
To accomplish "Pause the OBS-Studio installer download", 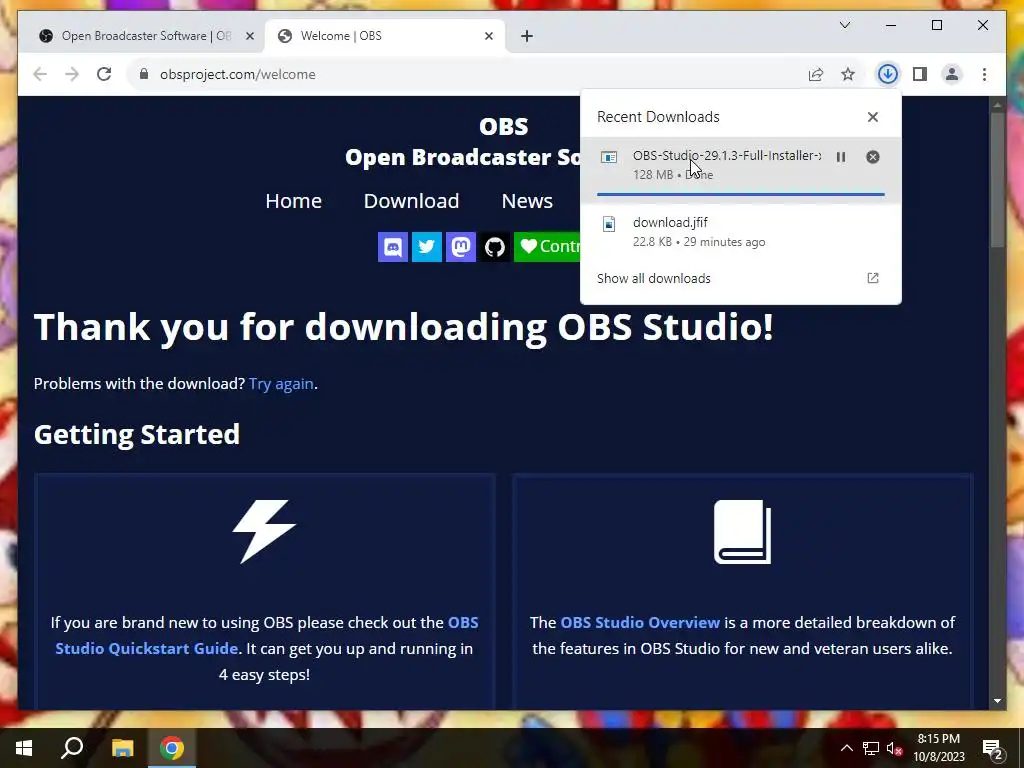I will 841,157.
